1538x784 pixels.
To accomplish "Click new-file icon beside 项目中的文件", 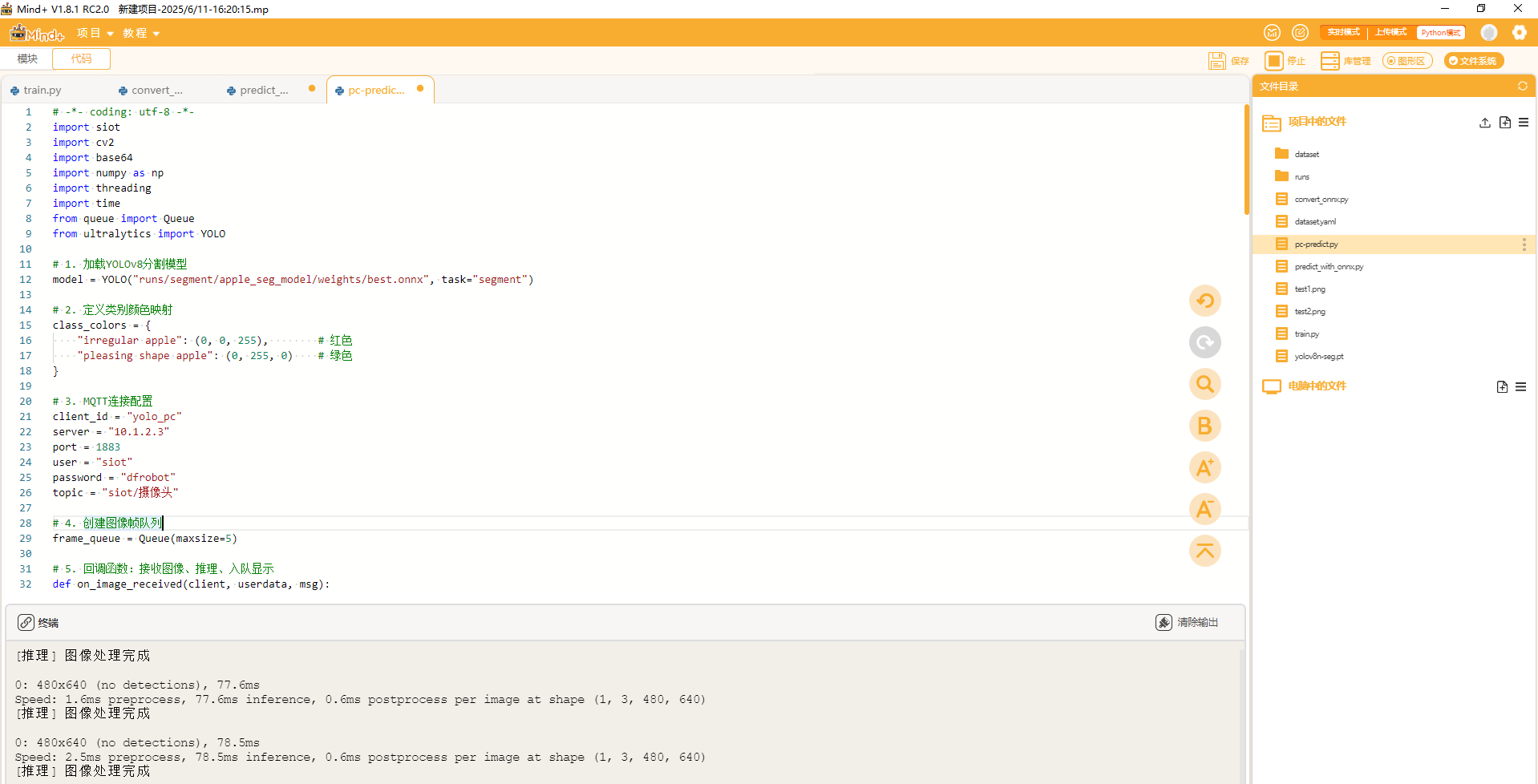I will [x=1504, y=123].
